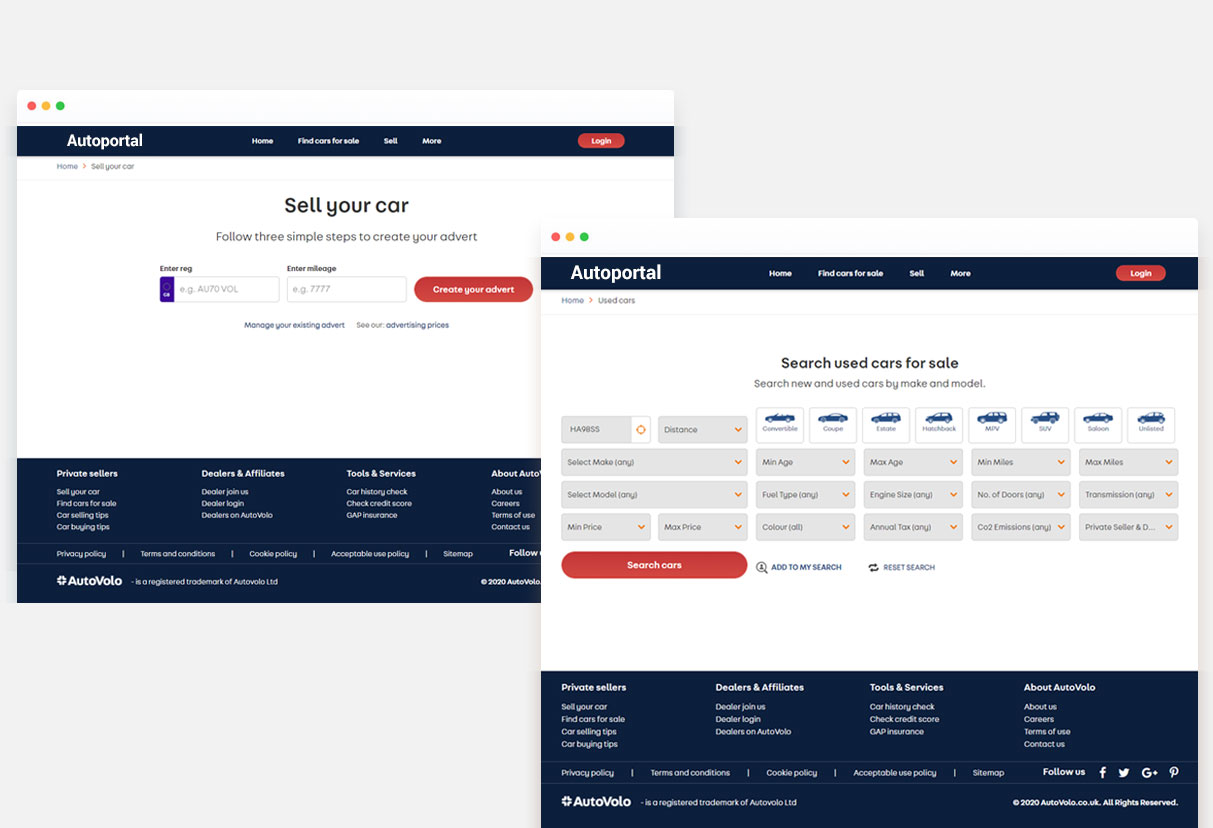
Task: Select the SUV body type icon
Action: click(1044, 424)
